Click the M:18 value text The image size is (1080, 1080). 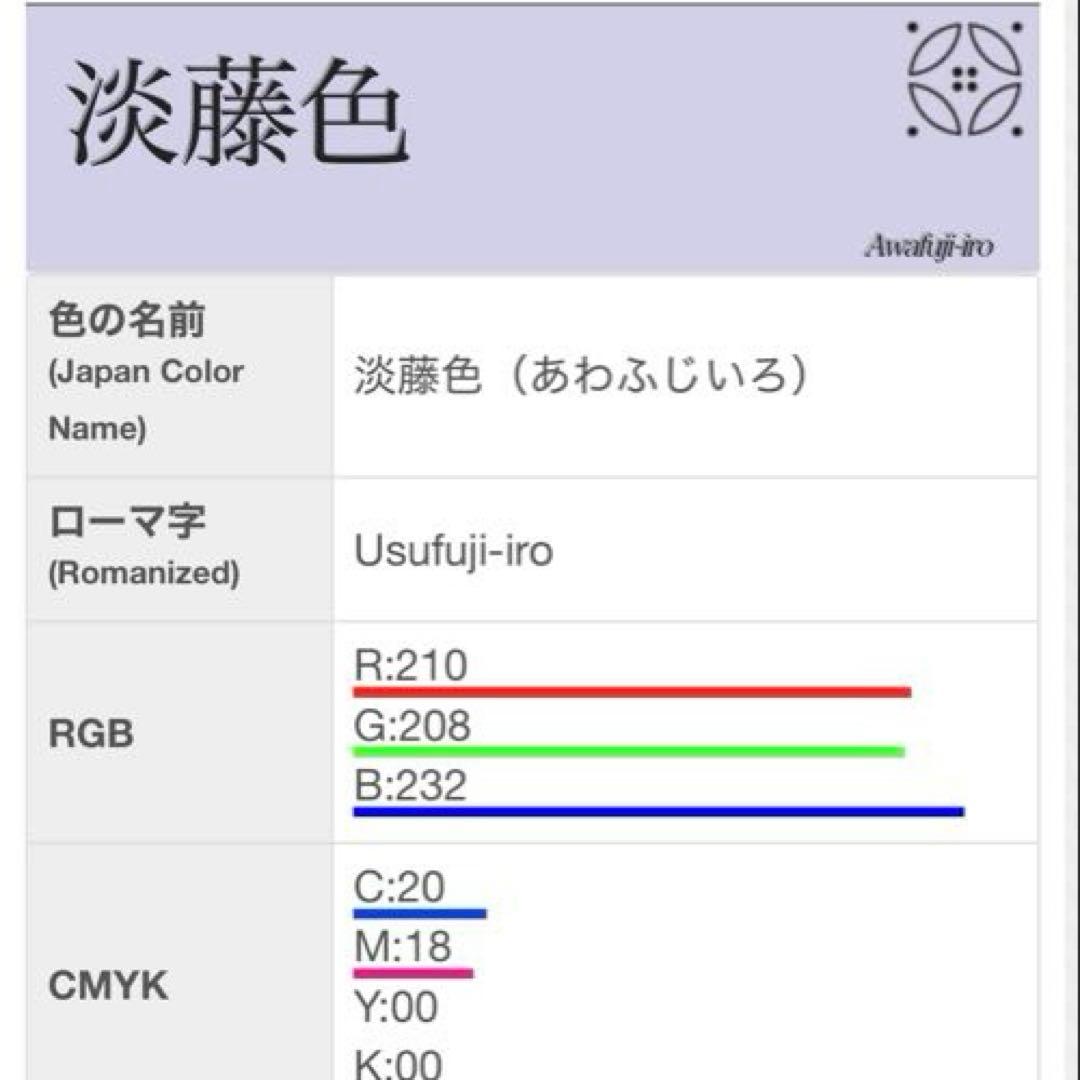tap(402, 946)
